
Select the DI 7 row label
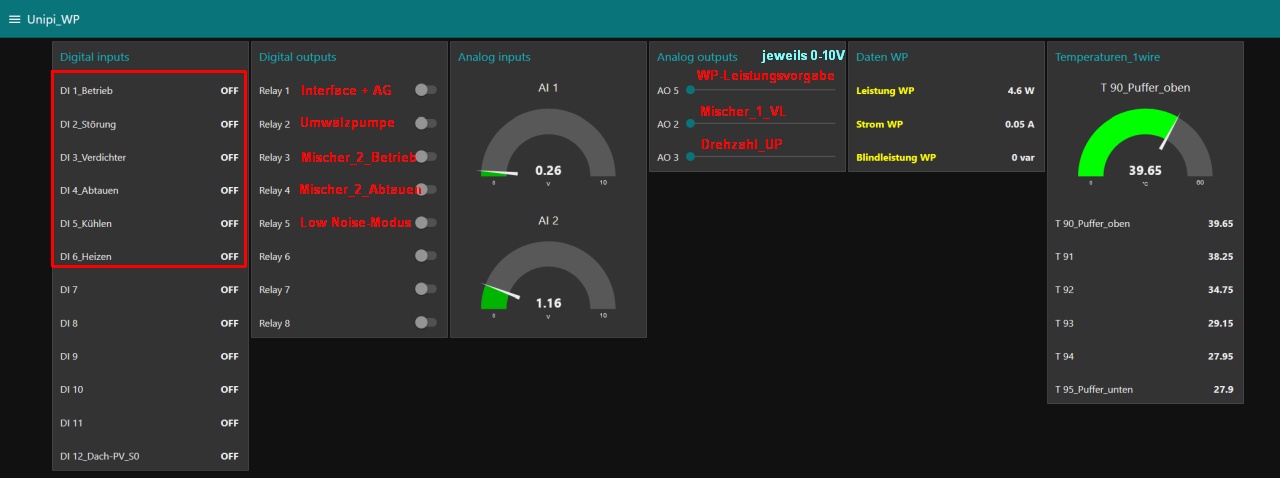pyautogui.click(x=69, y=290)
